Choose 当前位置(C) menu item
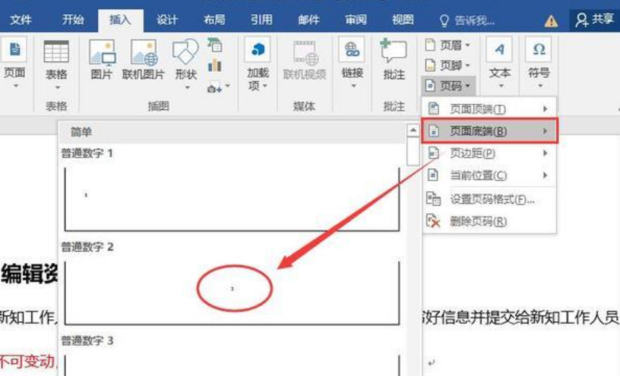620x376 pixels. (489, 175)
